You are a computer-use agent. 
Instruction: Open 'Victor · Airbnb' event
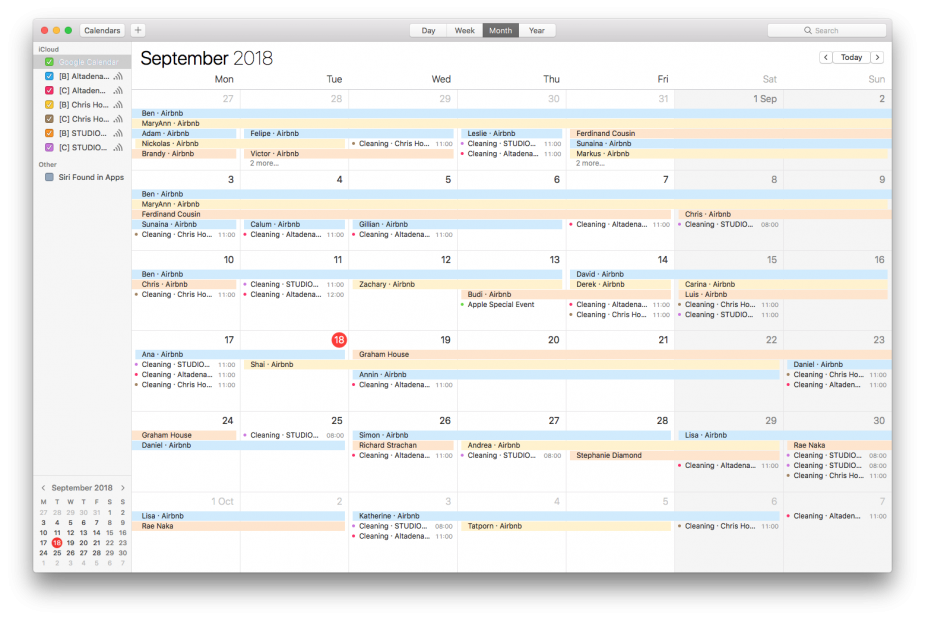click(349, 154)
